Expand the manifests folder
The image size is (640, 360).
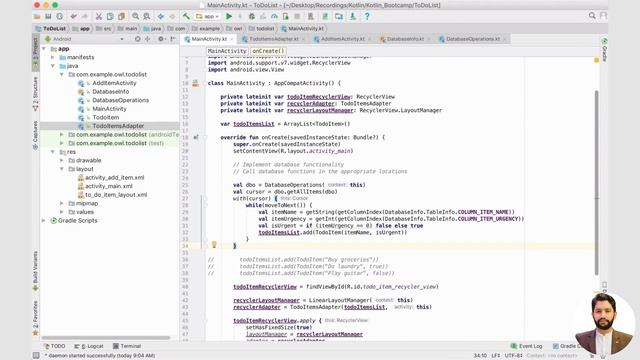(x=53, y=58)
